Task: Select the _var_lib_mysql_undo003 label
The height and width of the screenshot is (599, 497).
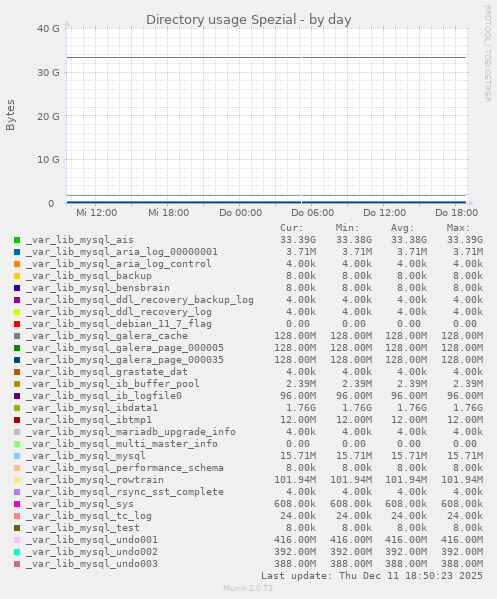Action: (x=92, y=564)
